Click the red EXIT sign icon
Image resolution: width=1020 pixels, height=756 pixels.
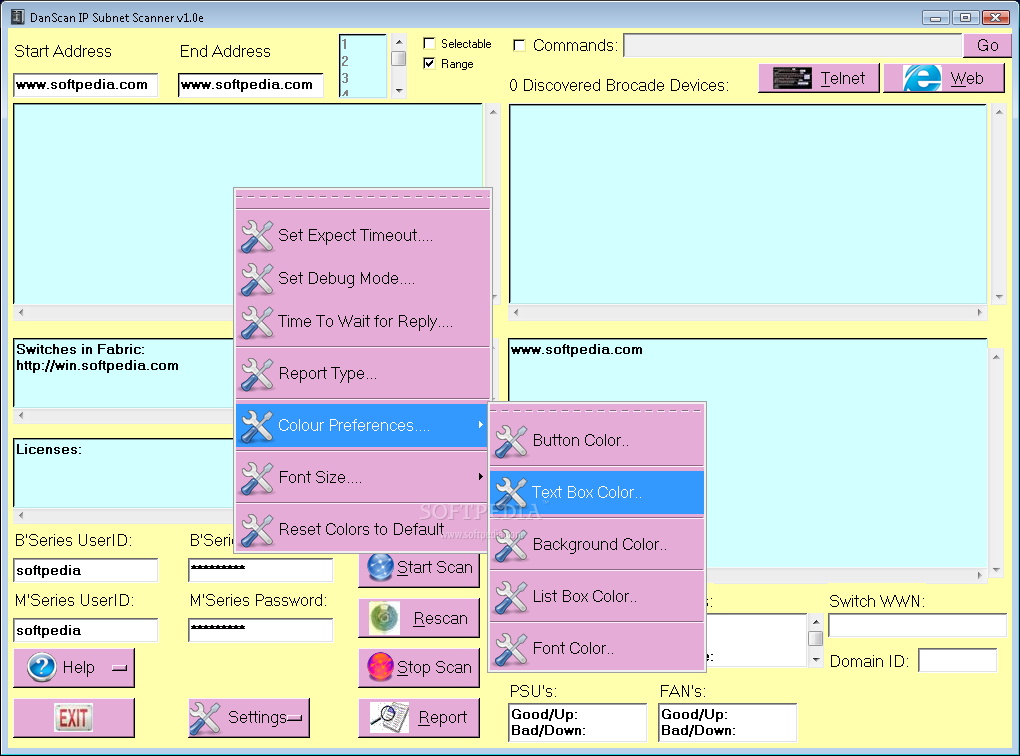click(x=74, y=718)
